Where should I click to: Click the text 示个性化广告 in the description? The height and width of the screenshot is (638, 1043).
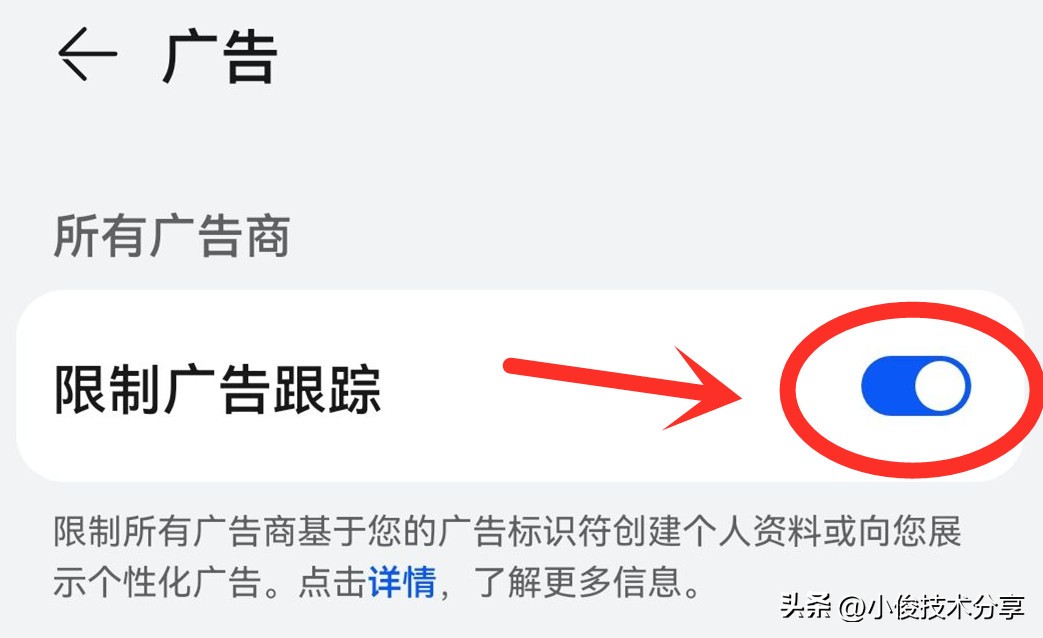coord(157,583)
